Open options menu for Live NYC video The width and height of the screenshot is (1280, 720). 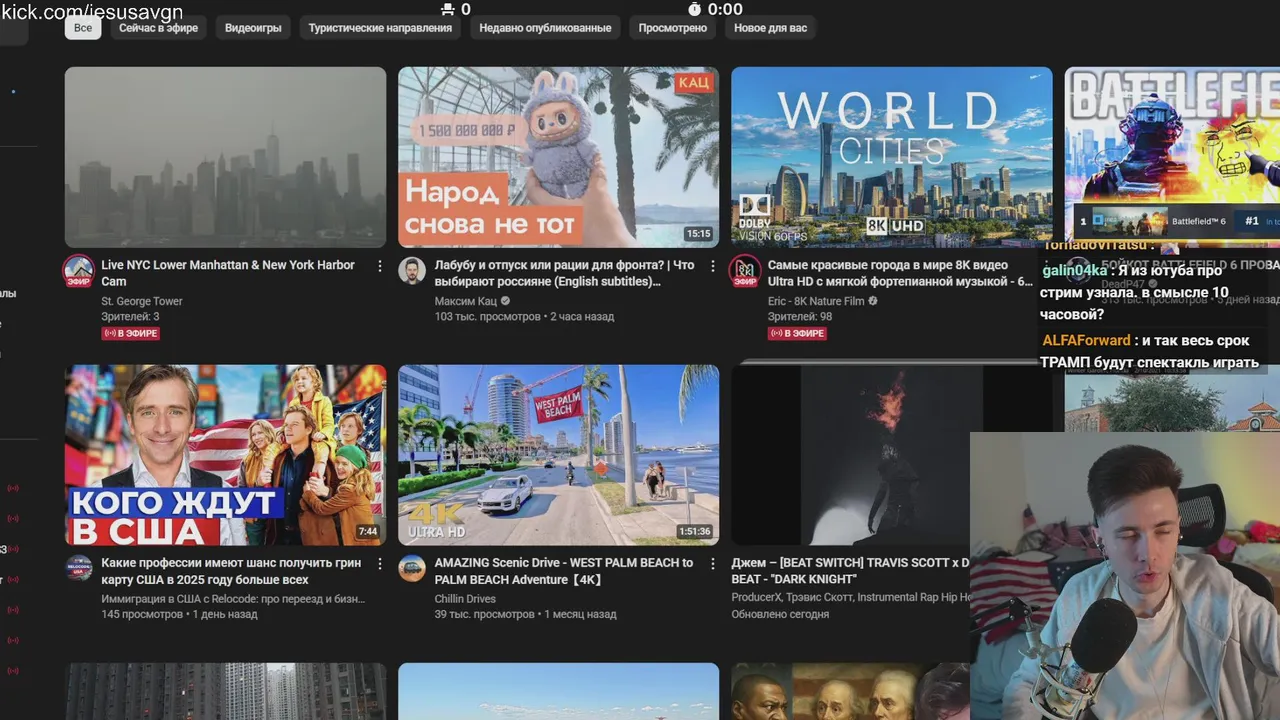point(379,266)
